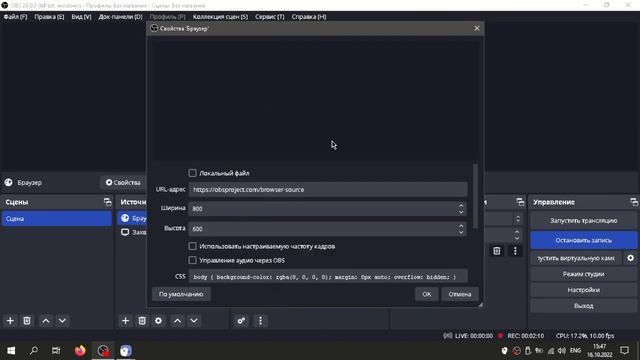The width and height of the screenshot is (640, 360).
Task: Add a new scene with the plus icon
Action: [x=10, y=321]
